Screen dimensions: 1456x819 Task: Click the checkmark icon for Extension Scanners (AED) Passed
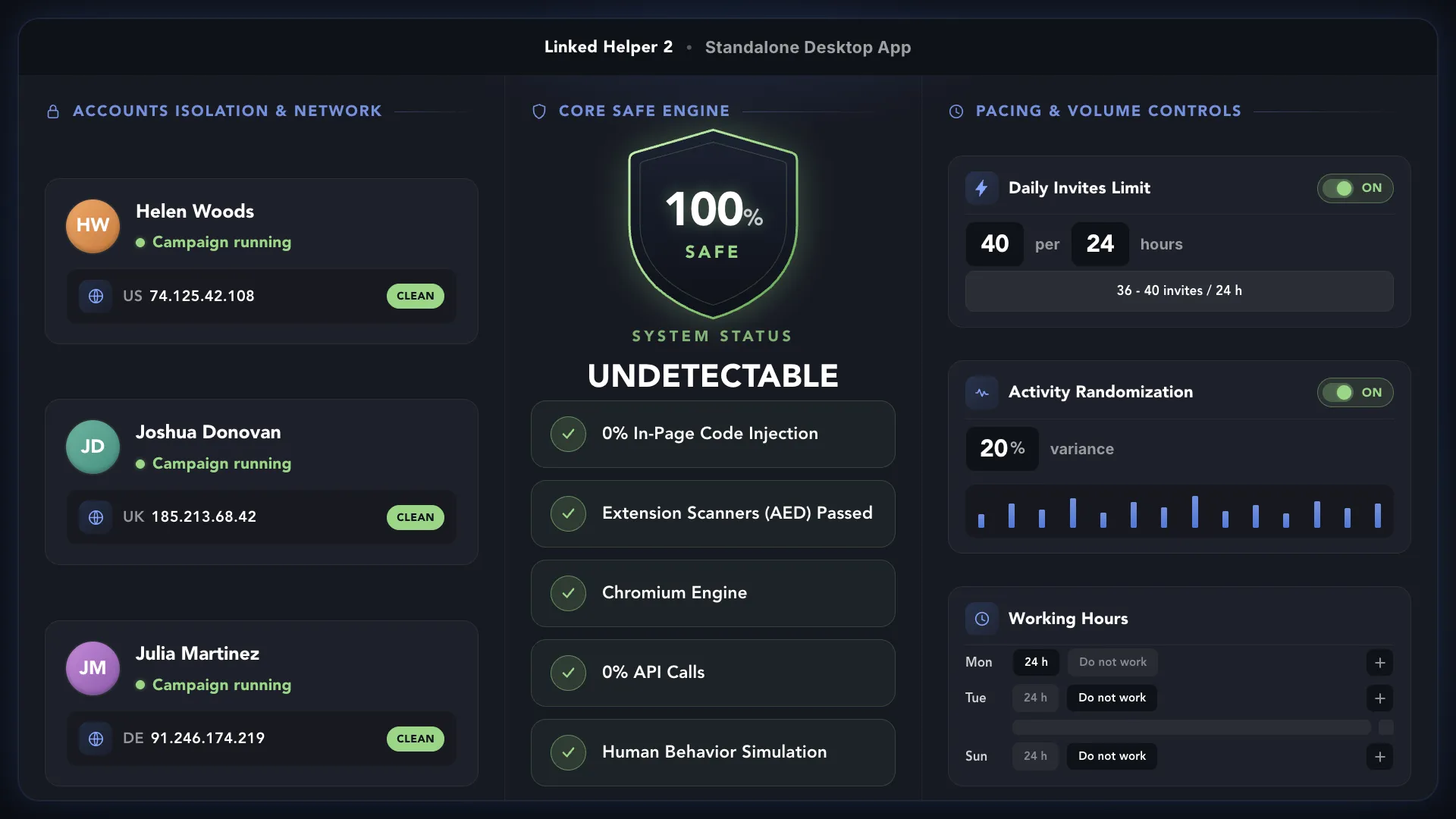tap(568, 513)
